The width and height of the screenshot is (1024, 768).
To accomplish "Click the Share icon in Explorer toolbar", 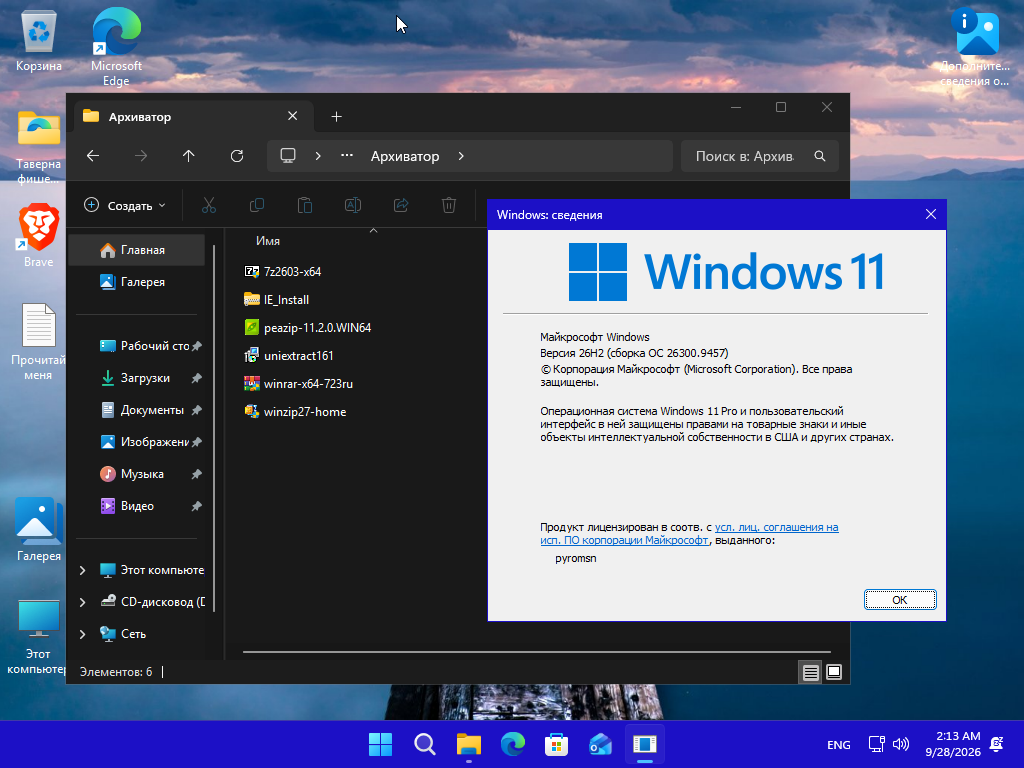I will coord(401,205).
